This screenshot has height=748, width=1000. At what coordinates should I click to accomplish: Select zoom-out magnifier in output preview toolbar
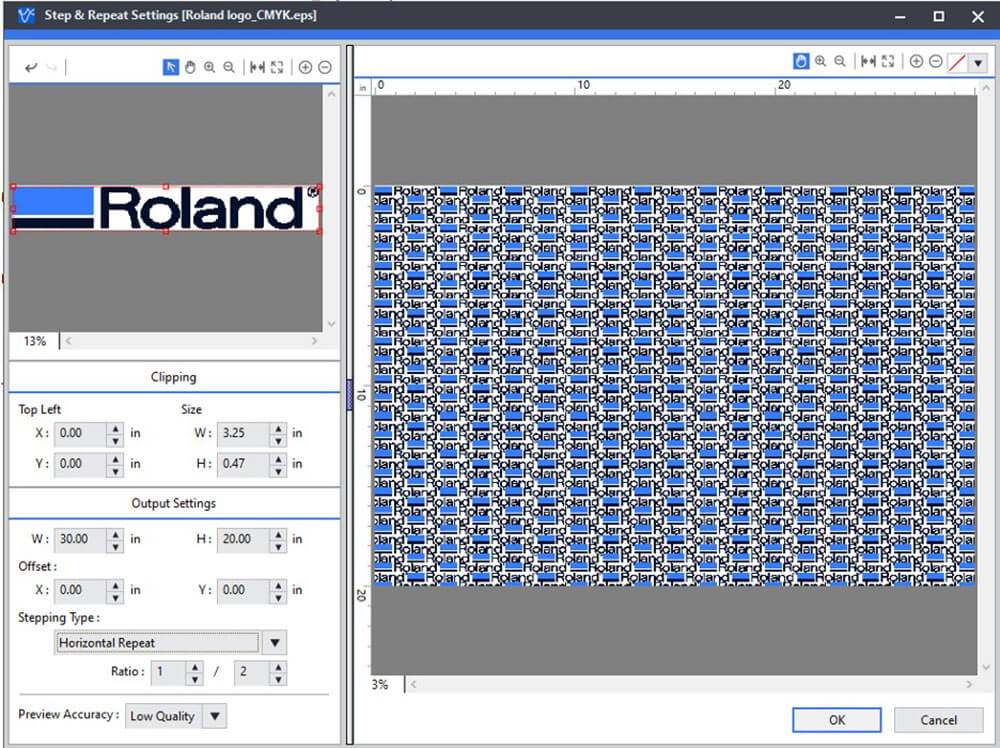[840, 61]
